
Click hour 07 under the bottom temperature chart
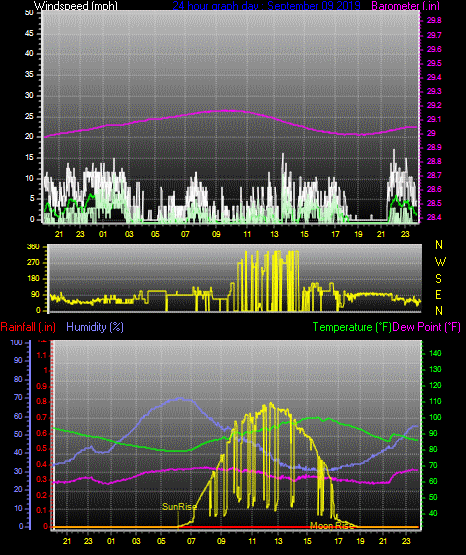point(191,541)
